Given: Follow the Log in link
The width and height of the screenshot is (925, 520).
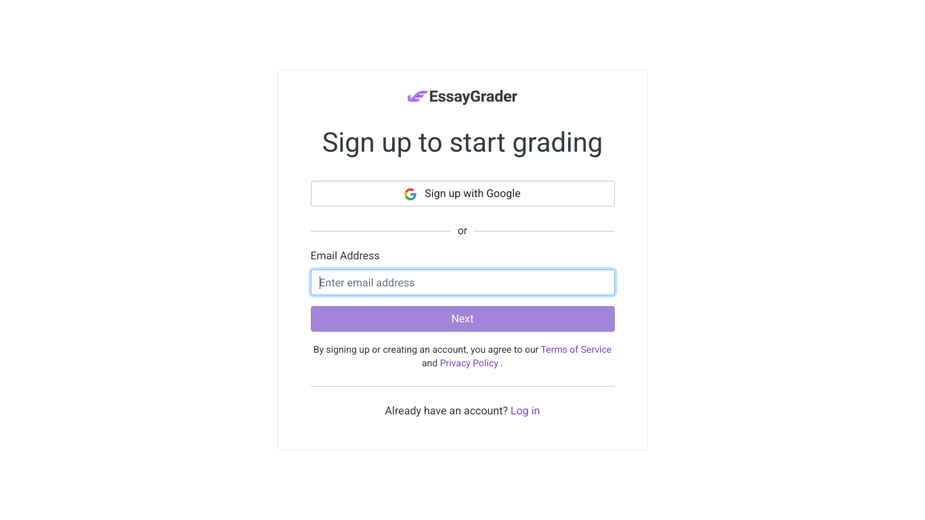Looking at the screenshot, I should click(525, 411).
